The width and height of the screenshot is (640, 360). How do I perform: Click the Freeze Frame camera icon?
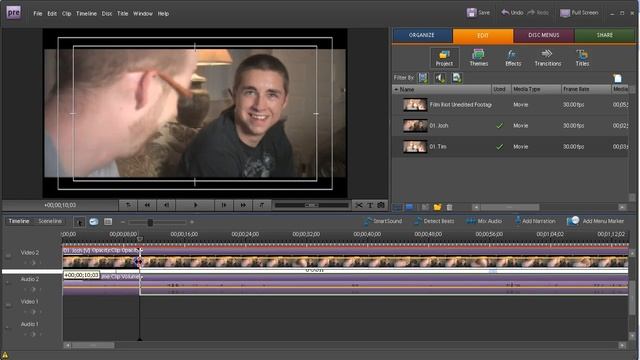click(381, 205)
